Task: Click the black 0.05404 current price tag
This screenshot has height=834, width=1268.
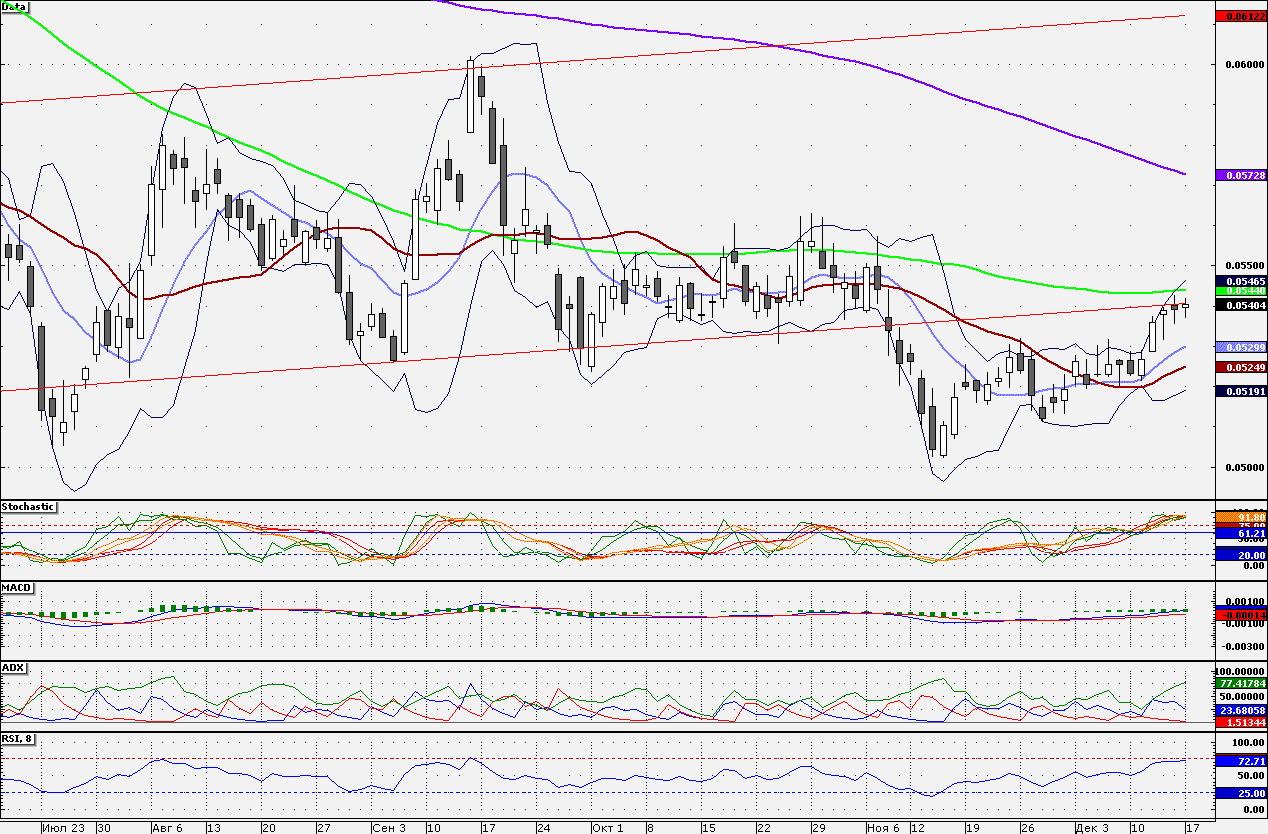Action: (x=1240, y=305)
